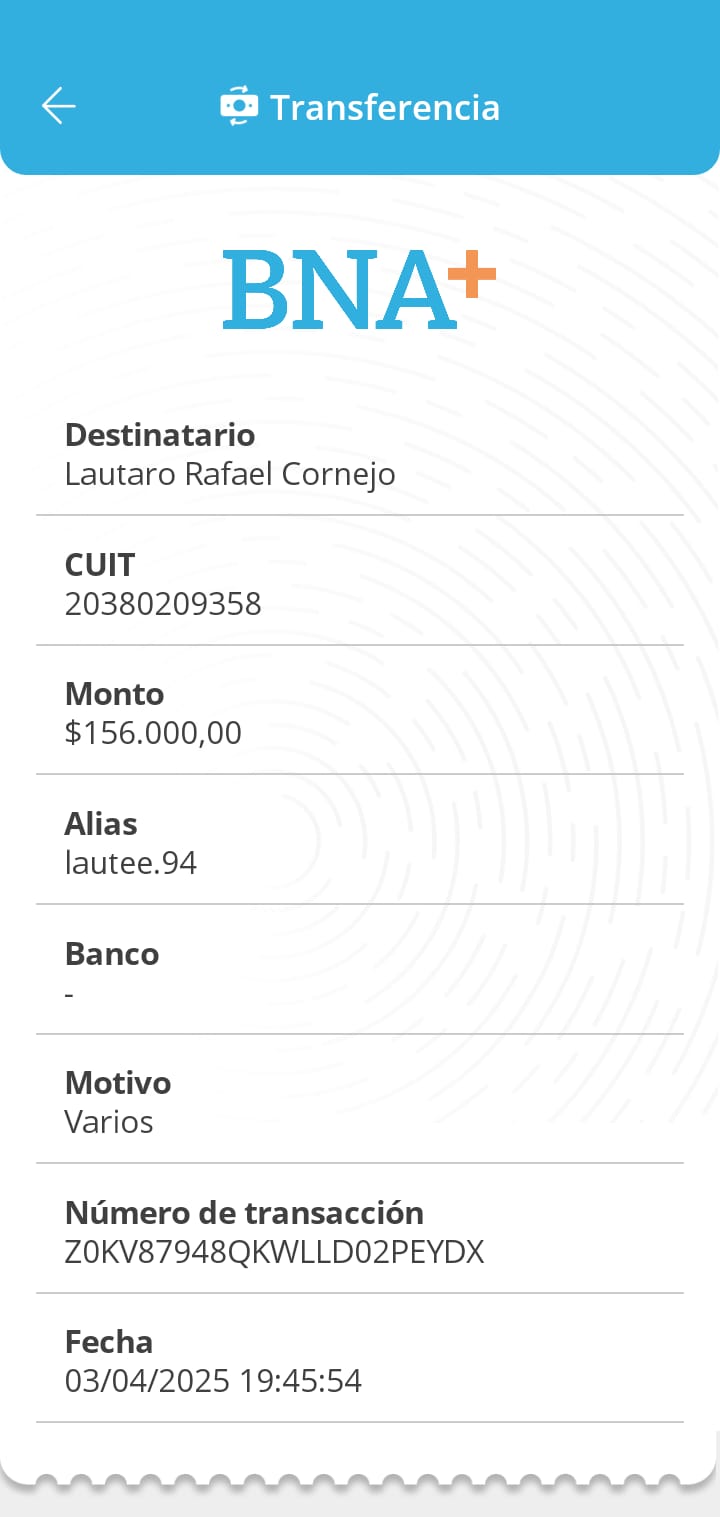Click the Número de transacción label

[x=244, y=1213]
